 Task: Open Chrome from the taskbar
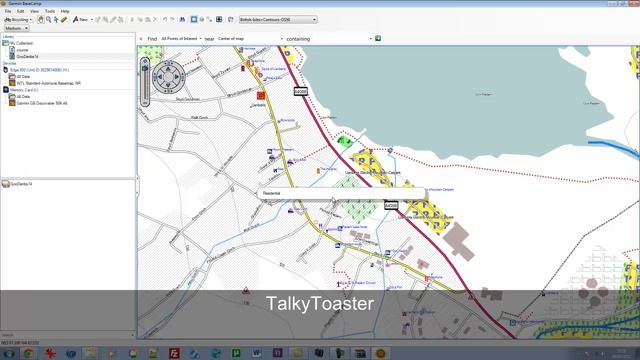[29, 353]
